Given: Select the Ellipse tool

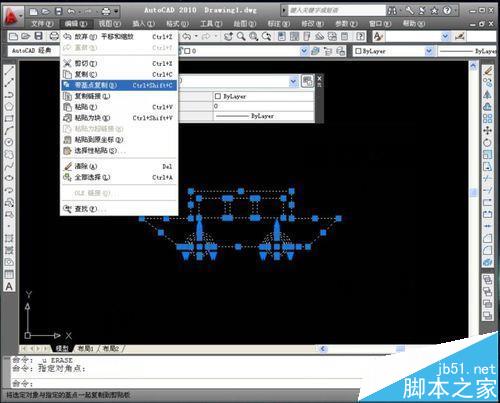Looking at the screenshot, I should [9, 178].
